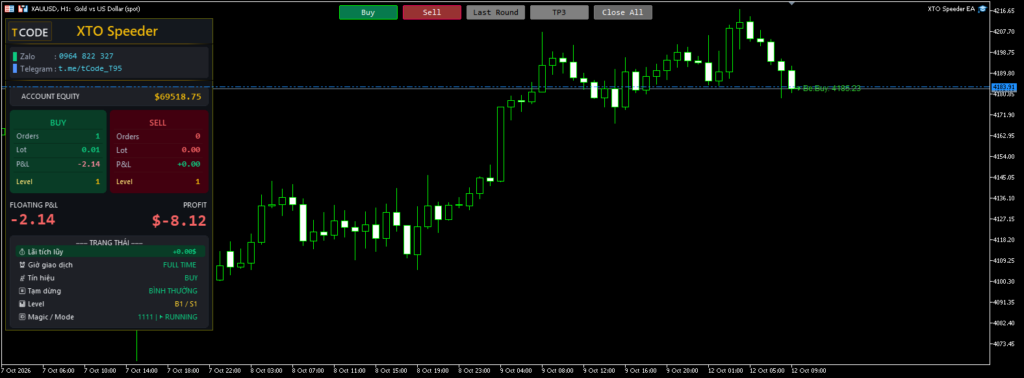Image resolution: width=1024 pixels, height=378 pixels.
Task: Click the chart shift triangle marker at top
Action: click(792, 3)
